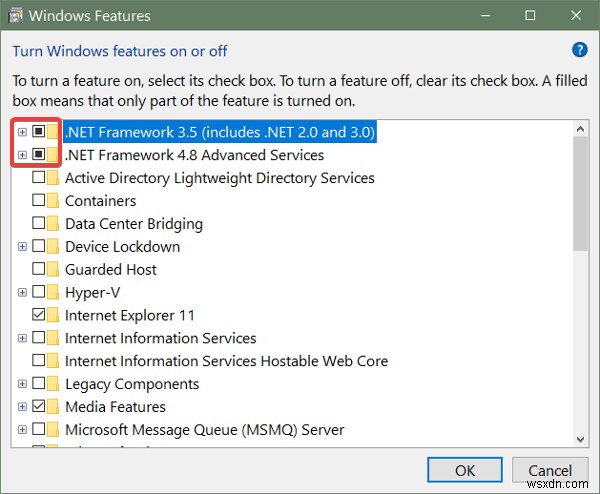The image size is (600, 494).
Task: Toggle the Media Features checkbox
Action: pos(39,407)
